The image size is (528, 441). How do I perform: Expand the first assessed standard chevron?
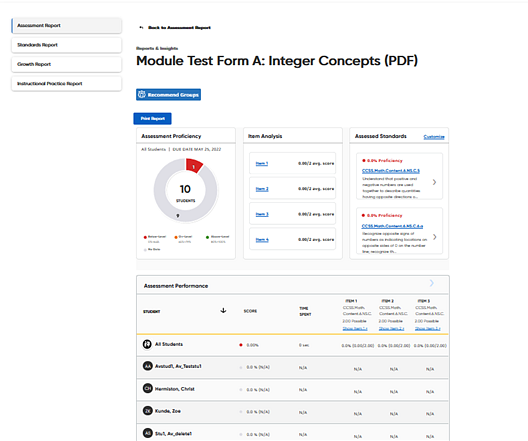point(434,182)
